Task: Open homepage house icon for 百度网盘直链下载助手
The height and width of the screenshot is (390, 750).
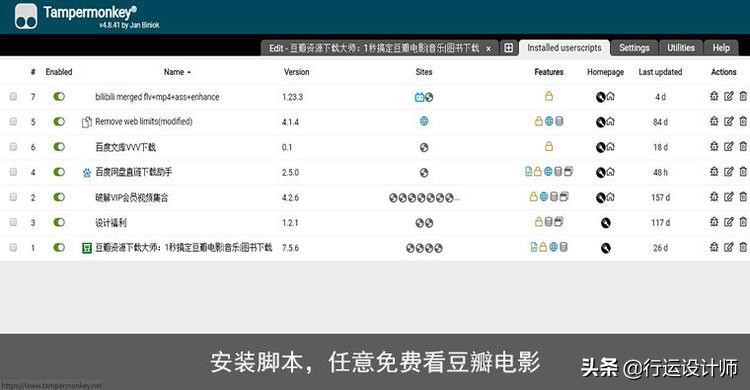Action: (x=610, y=172)
